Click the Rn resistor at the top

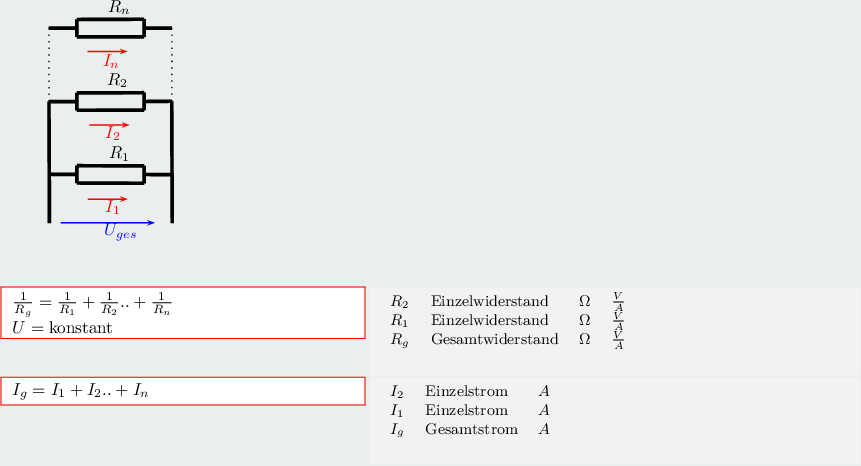coord(110,28)
